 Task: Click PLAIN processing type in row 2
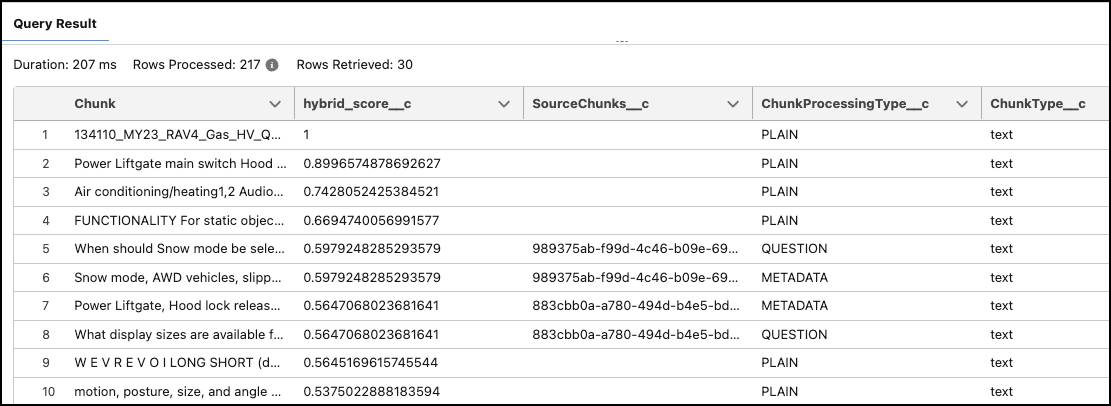point(779,164)
